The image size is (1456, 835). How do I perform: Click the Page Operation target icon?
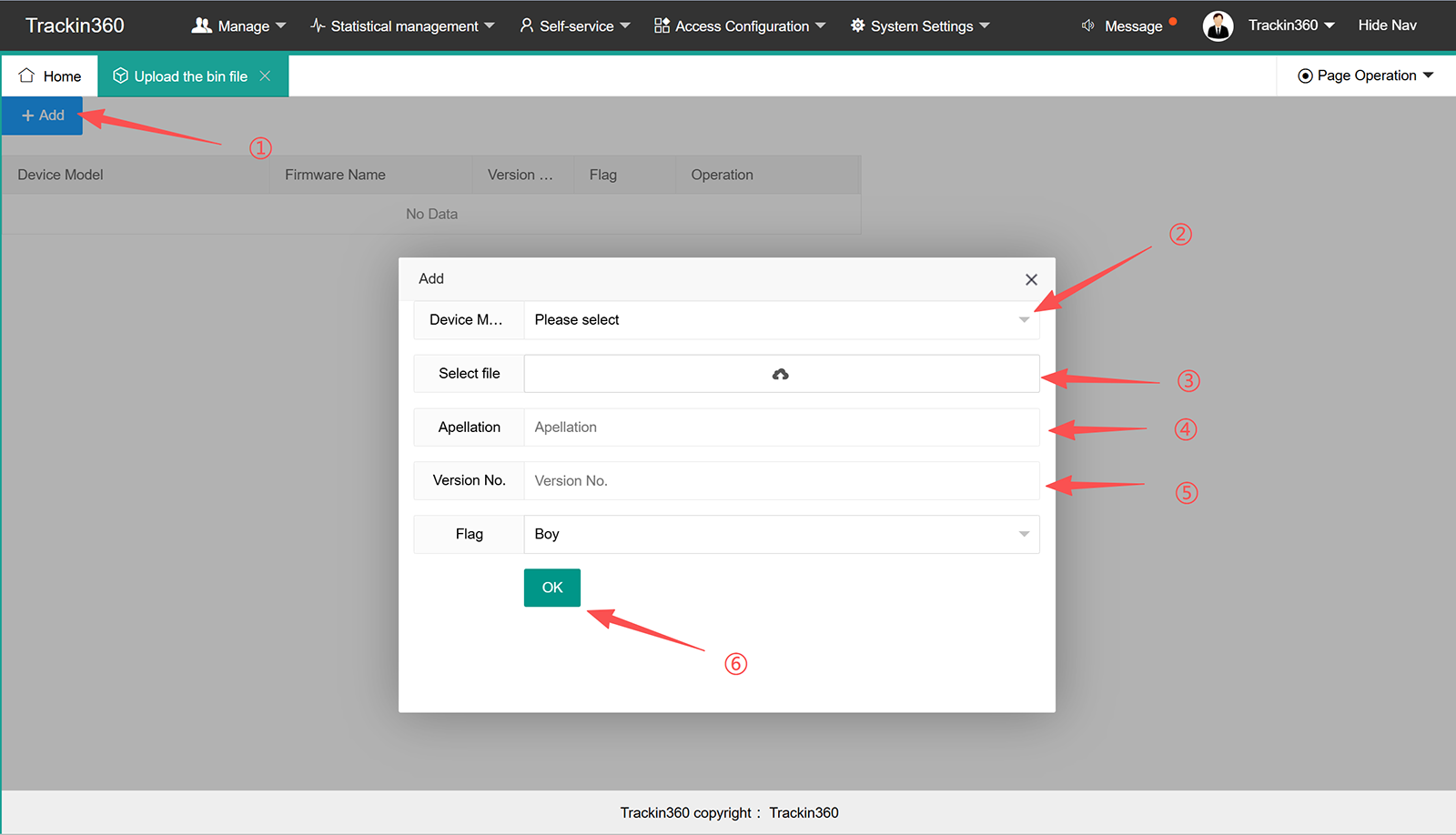coord(1305,75)
